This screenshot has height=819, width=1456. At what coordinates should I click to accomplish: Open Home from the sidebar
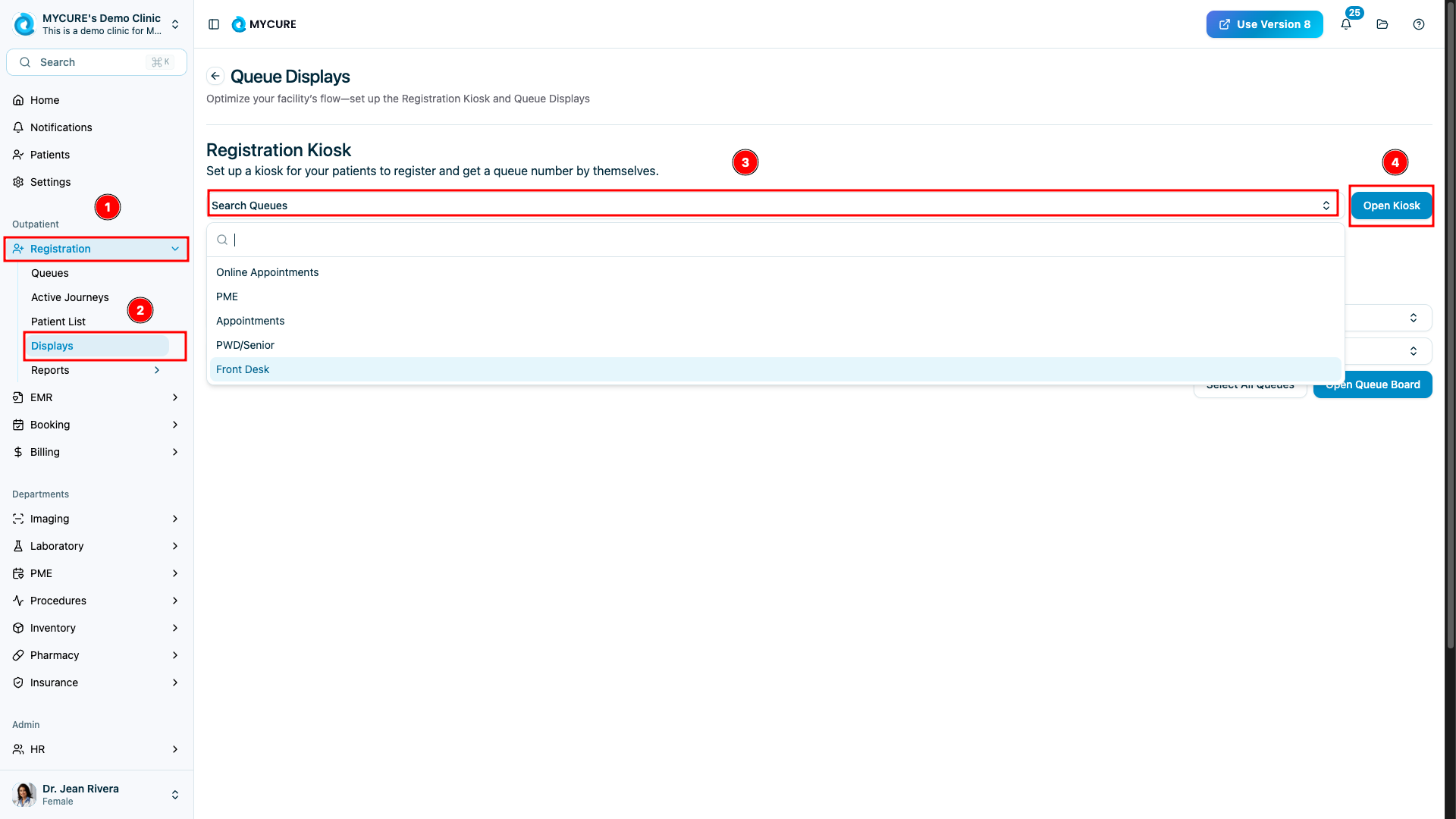[x=45, y=100]
